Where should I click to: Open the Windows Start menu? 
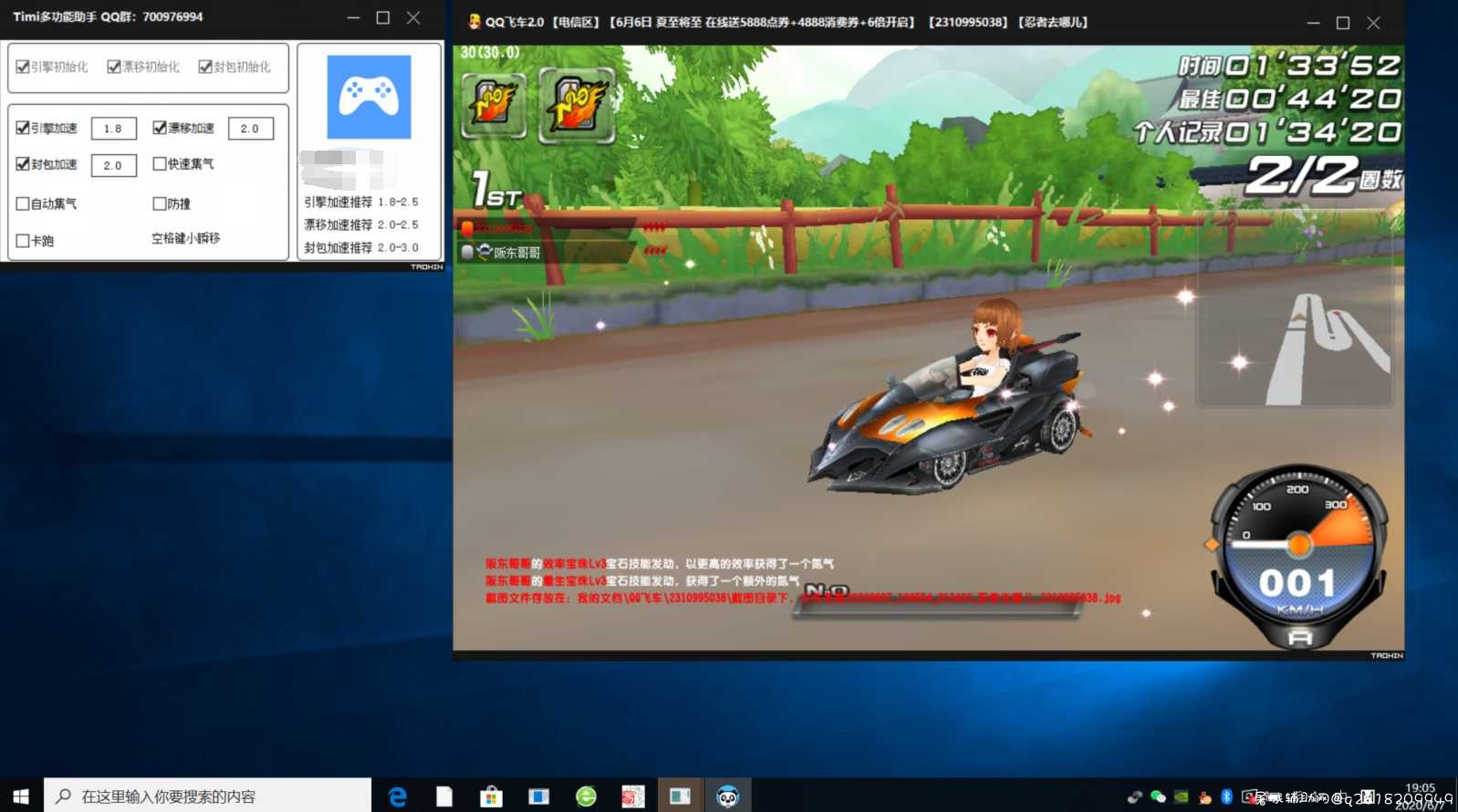tap(21, 796)
